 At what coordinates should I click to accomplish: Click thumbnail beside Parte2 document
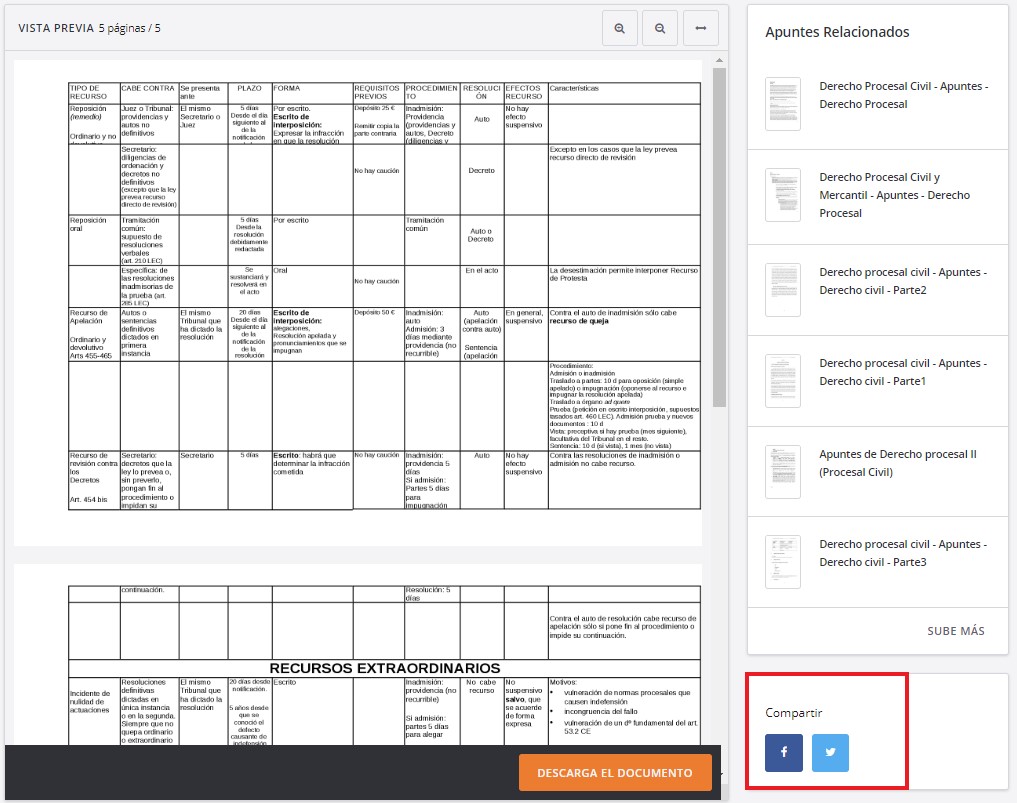click(x=781, y=289)
